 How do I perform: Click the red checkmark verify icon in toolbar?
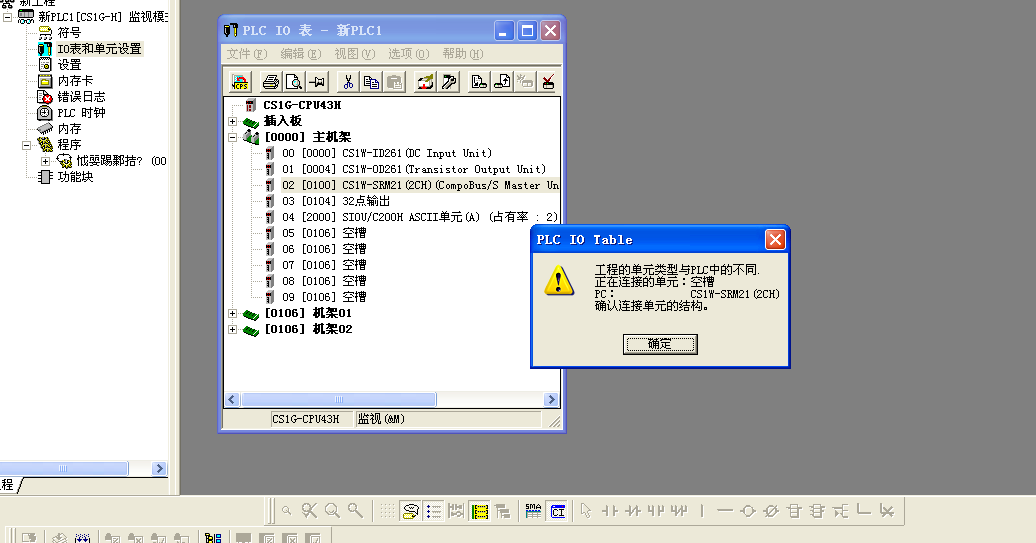548,82
